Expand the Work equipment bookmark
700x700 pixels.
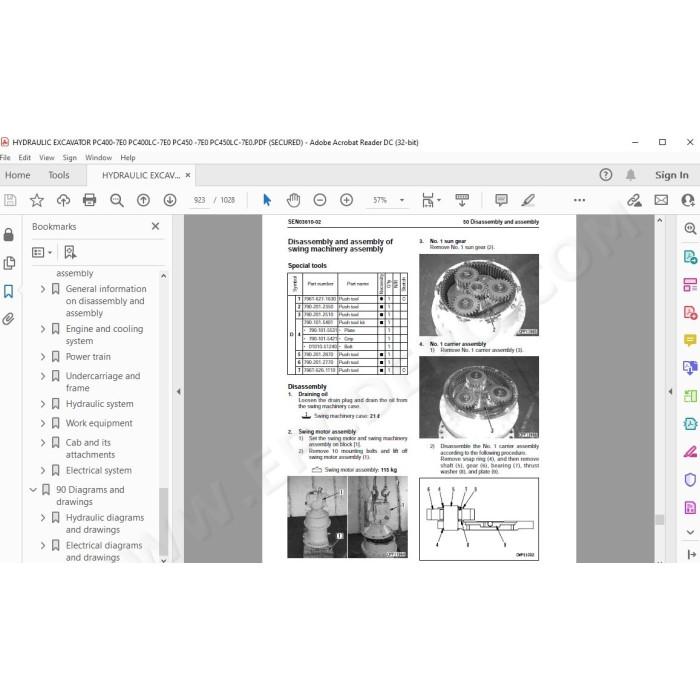click(x=43, y=423)
